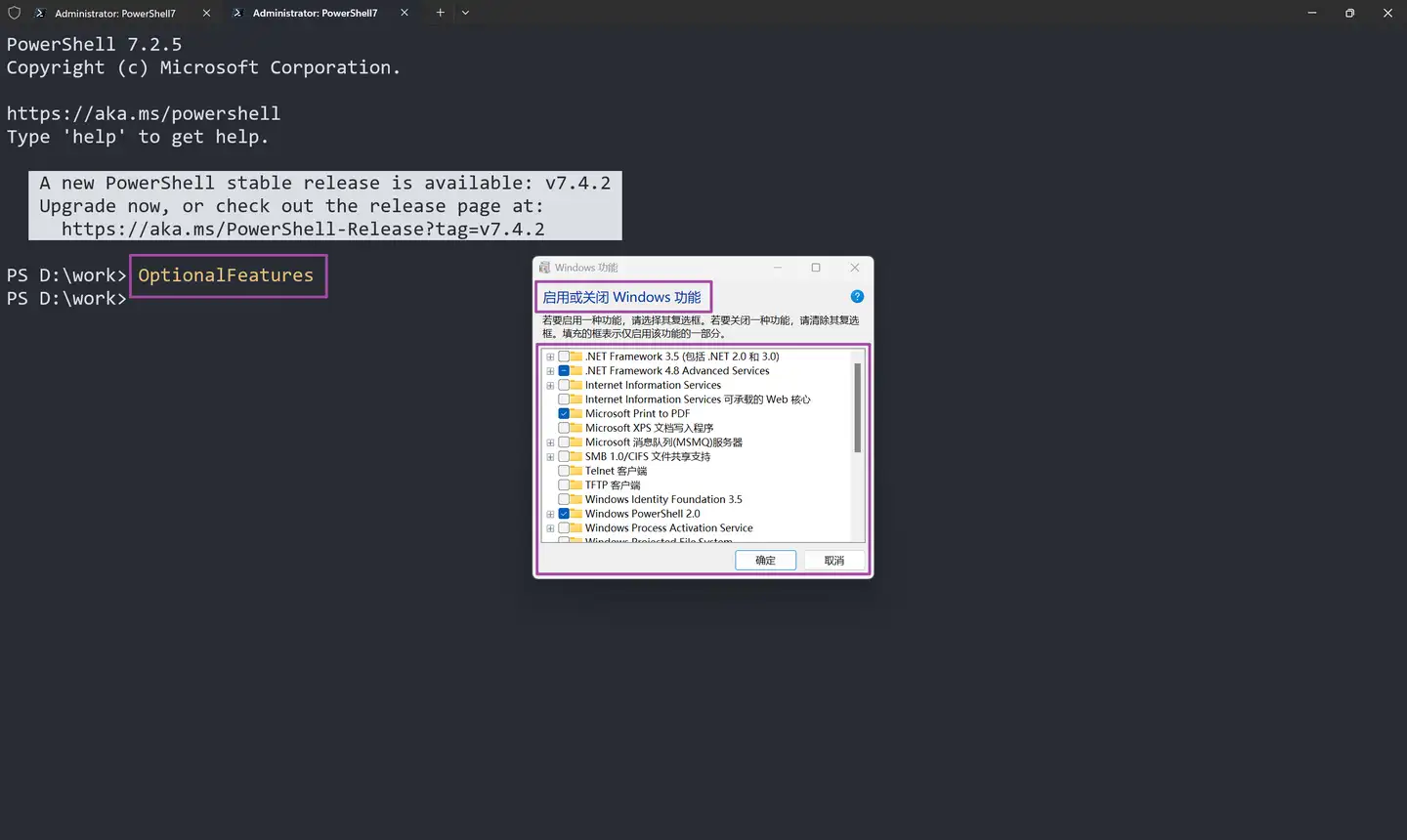This screenshot has width=1407, height=840.
Task: Check the plain Internet Information Services checkbox
Action: (564, 385)
